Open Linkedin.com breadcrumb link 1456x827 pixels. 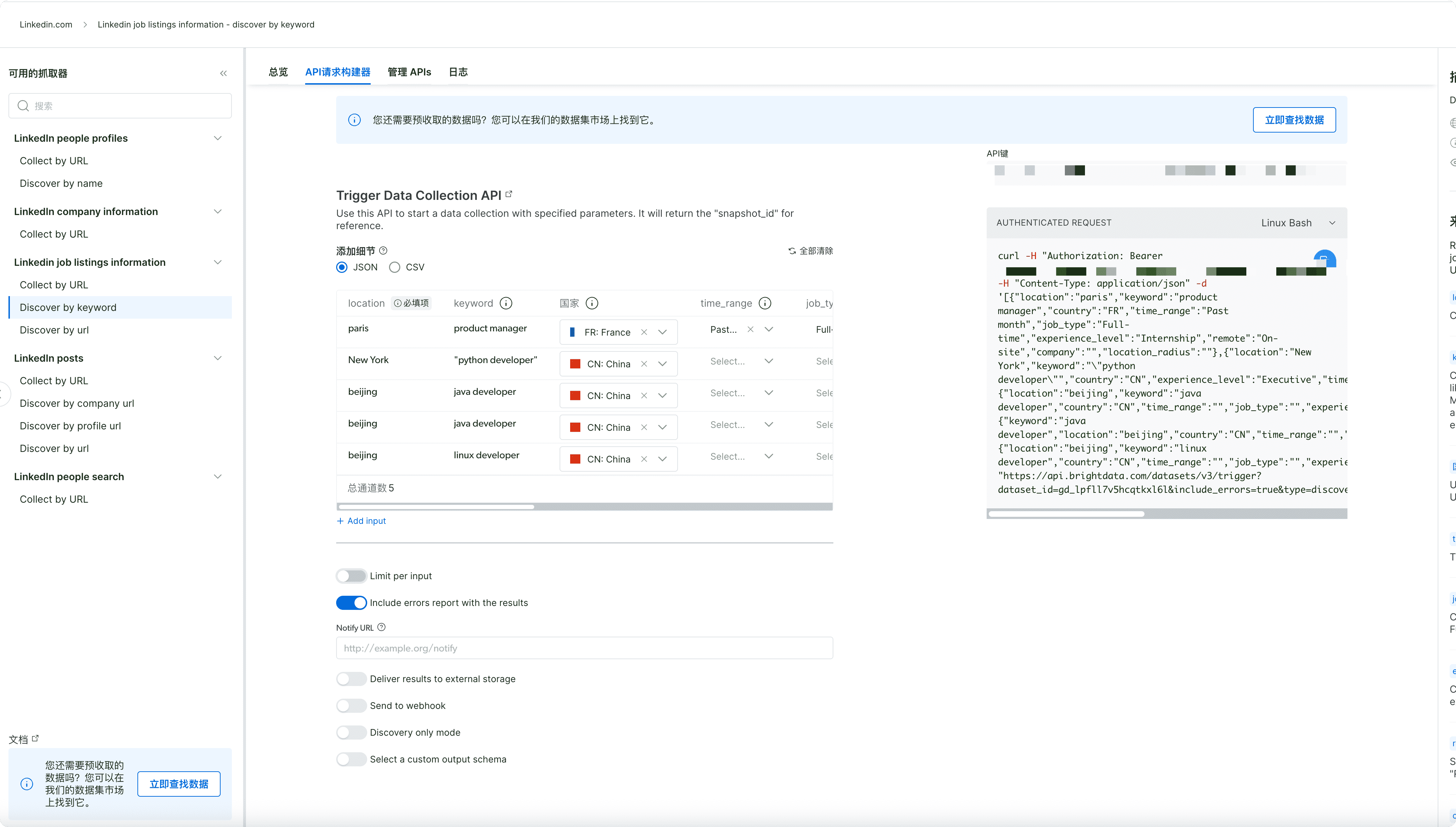(x=46, y=24)
